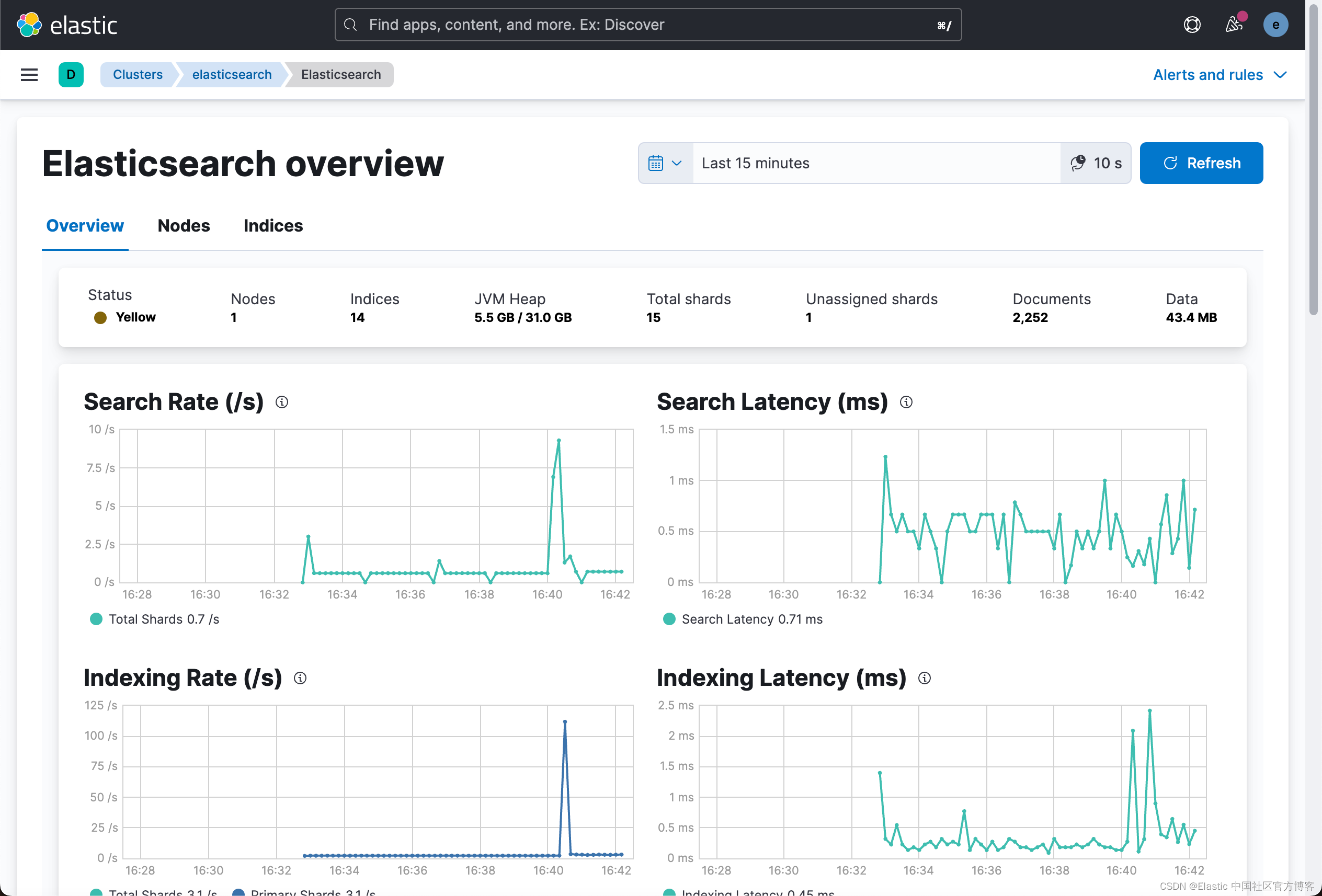
Task: Open the newsfeed notifications icon
Action: click(x=1234, y=25)
